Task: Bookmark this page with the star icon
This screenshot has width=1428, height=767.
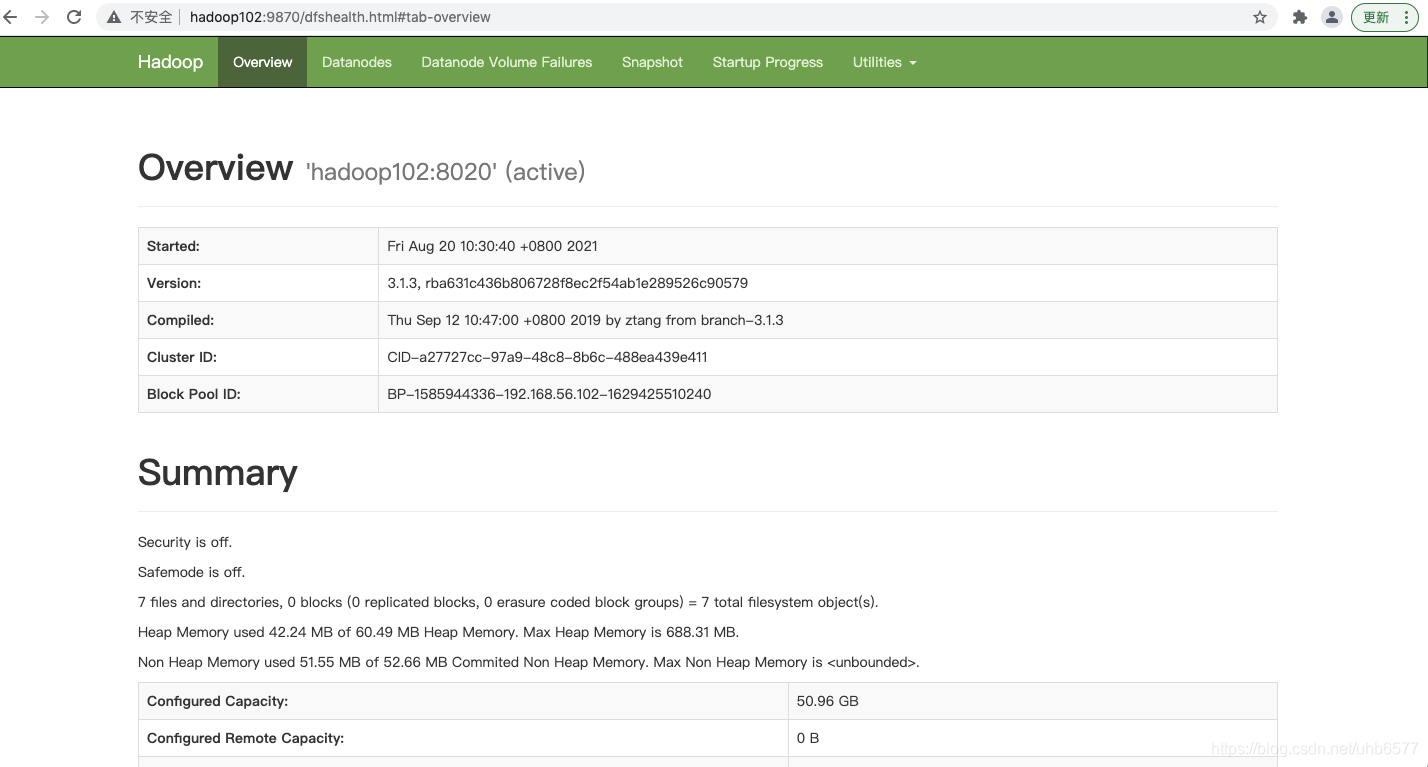Action: pyautogui.click(x=1260, y=17)
